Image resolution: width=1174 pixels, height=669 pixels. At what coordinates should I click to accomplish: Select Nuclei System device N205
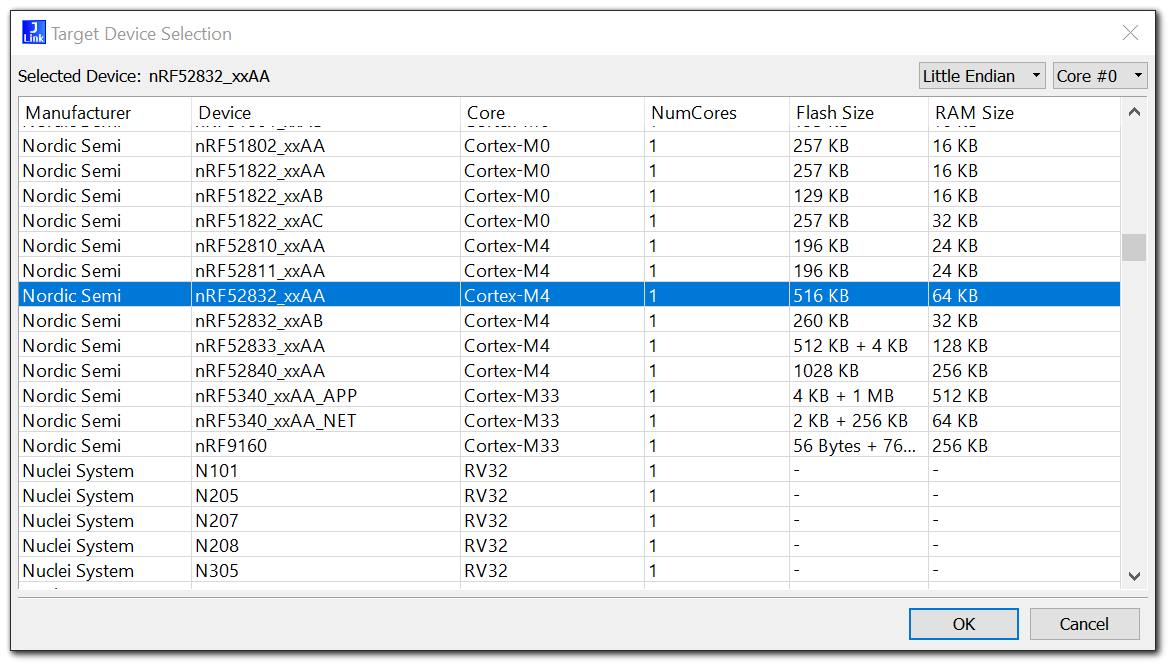(x=569, y=495)
